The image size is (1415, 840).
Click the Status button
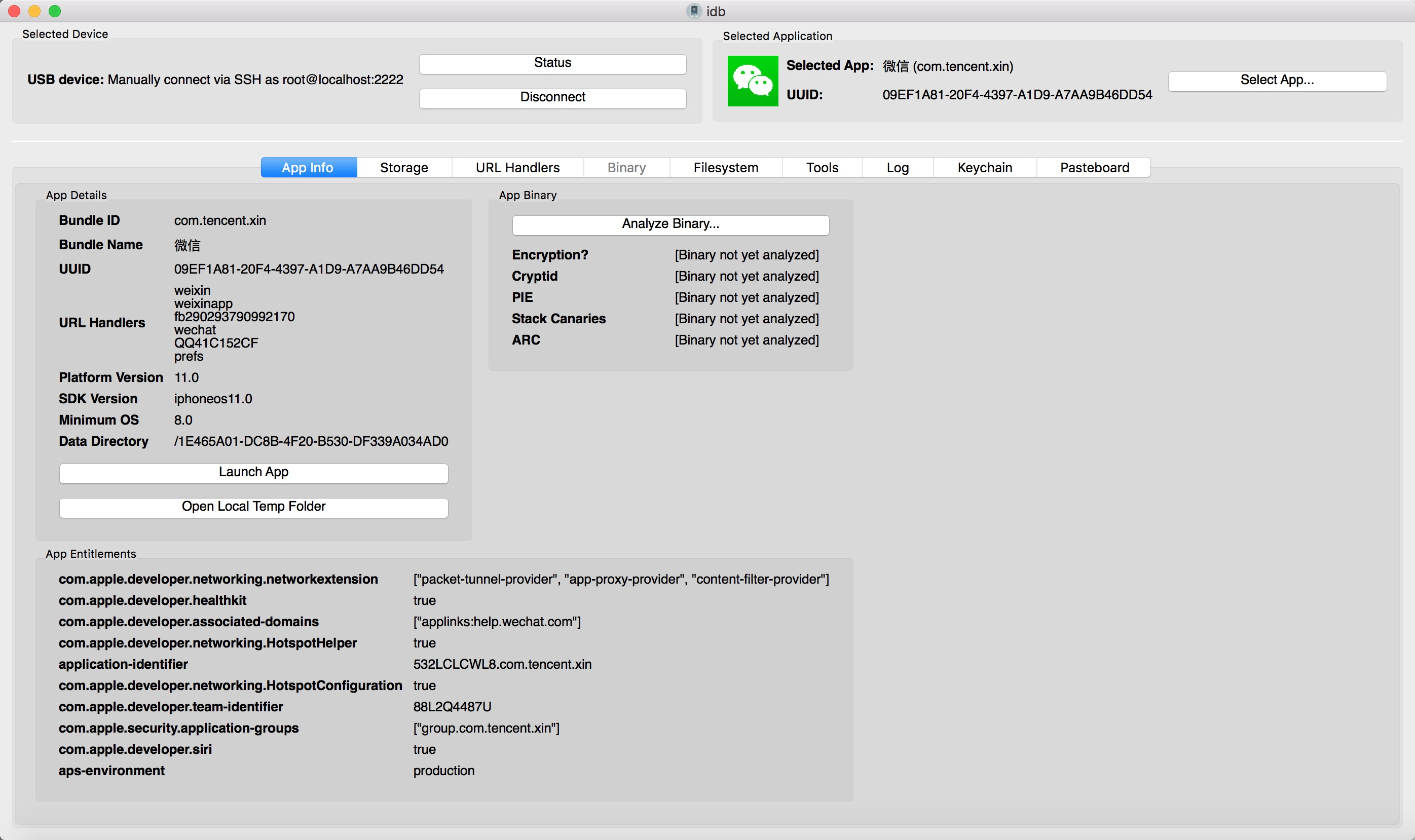pyautogui.click(x=552, y=63)
